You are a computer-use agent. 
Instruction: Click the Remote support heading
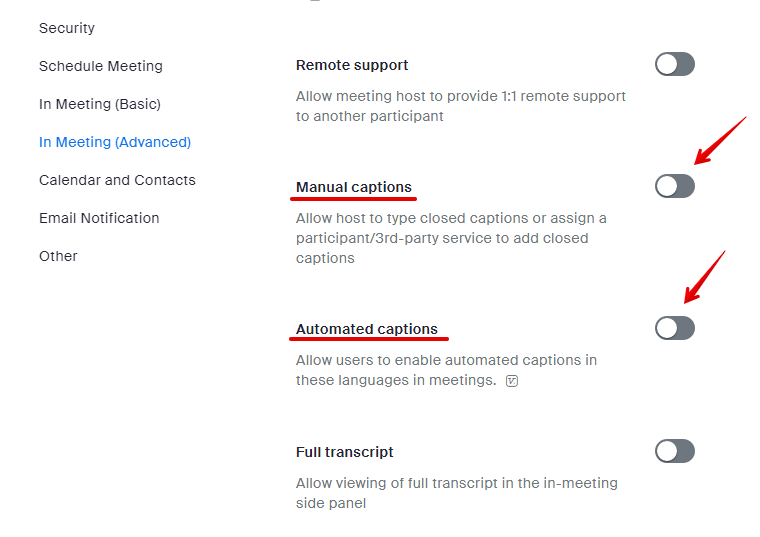(352, 65)
